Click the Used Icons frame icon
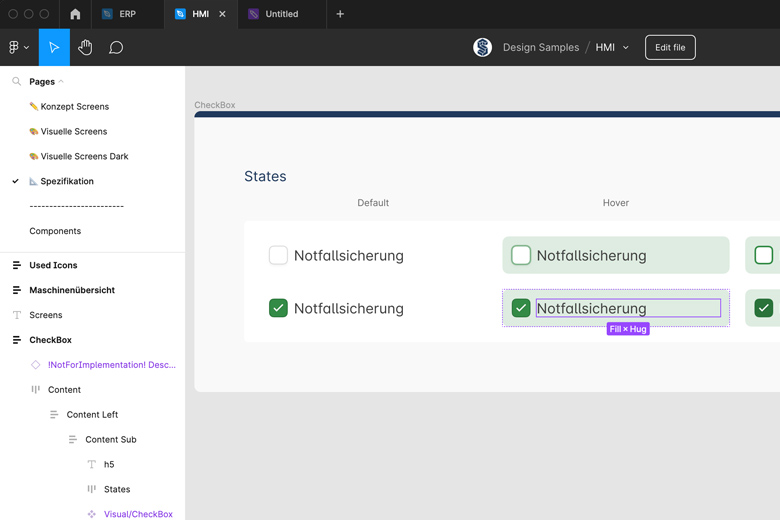 (16, 265)
